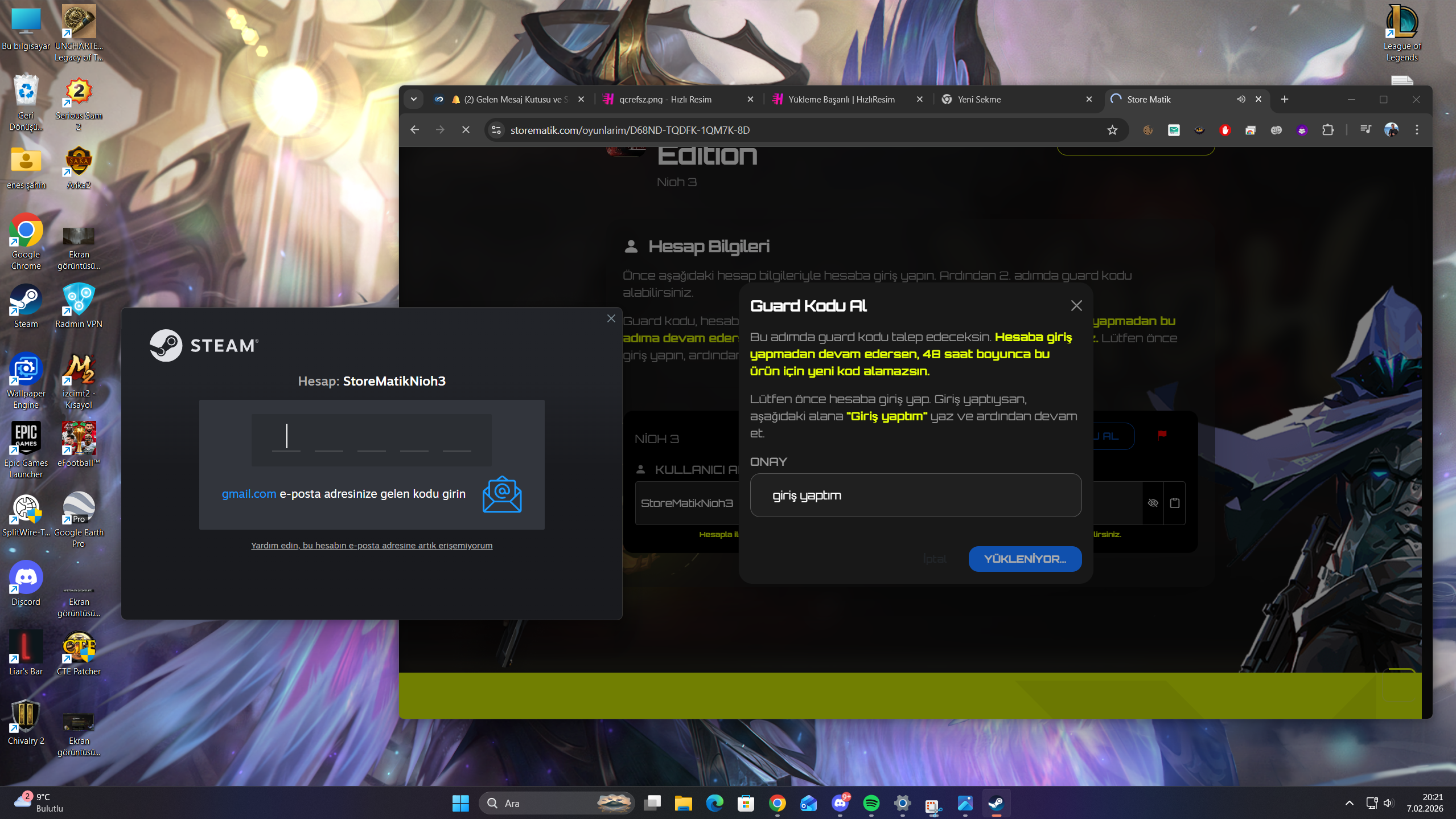Click the first Steam code digit box
The image size is (1456, 819).
click(x=286, y=437)
